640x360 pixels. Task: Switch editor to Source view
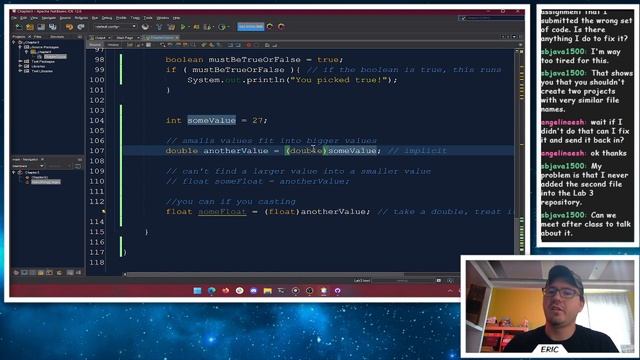point(95,44)
